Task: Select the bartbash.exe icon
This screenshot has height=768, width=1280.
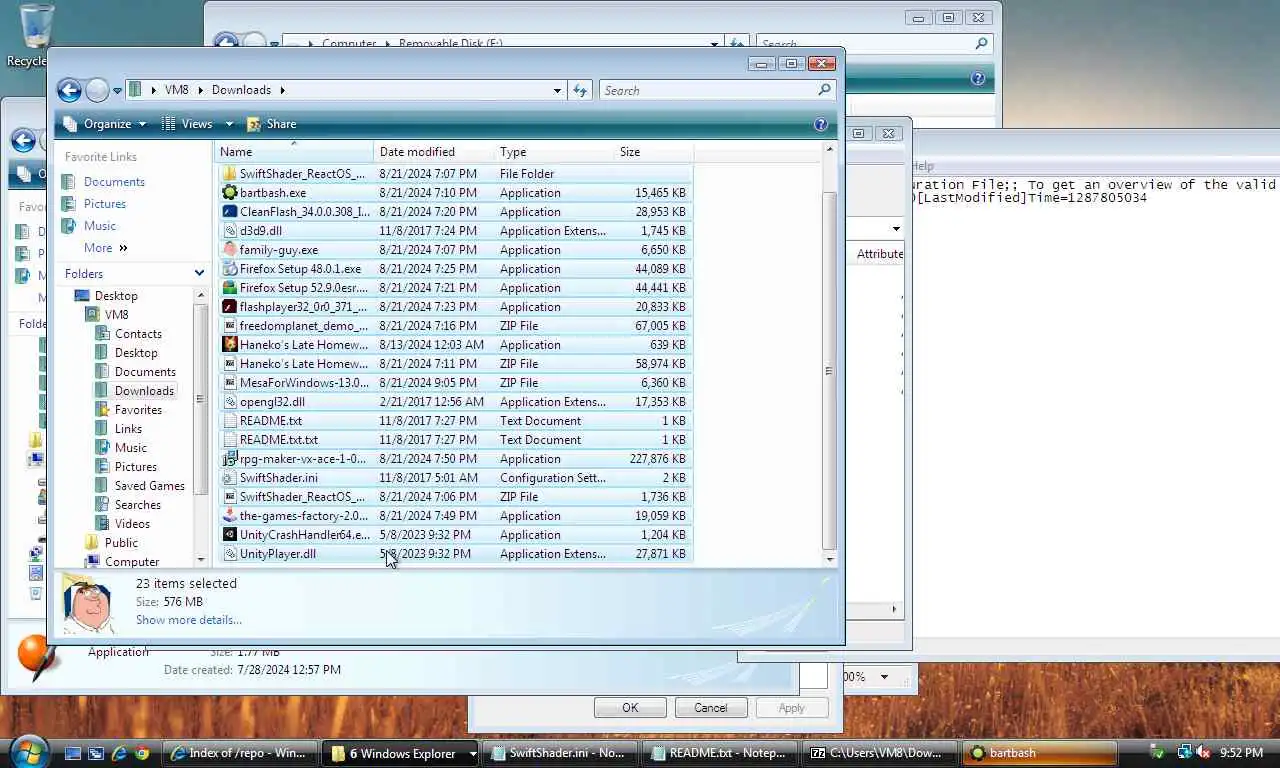Action: 230,193
